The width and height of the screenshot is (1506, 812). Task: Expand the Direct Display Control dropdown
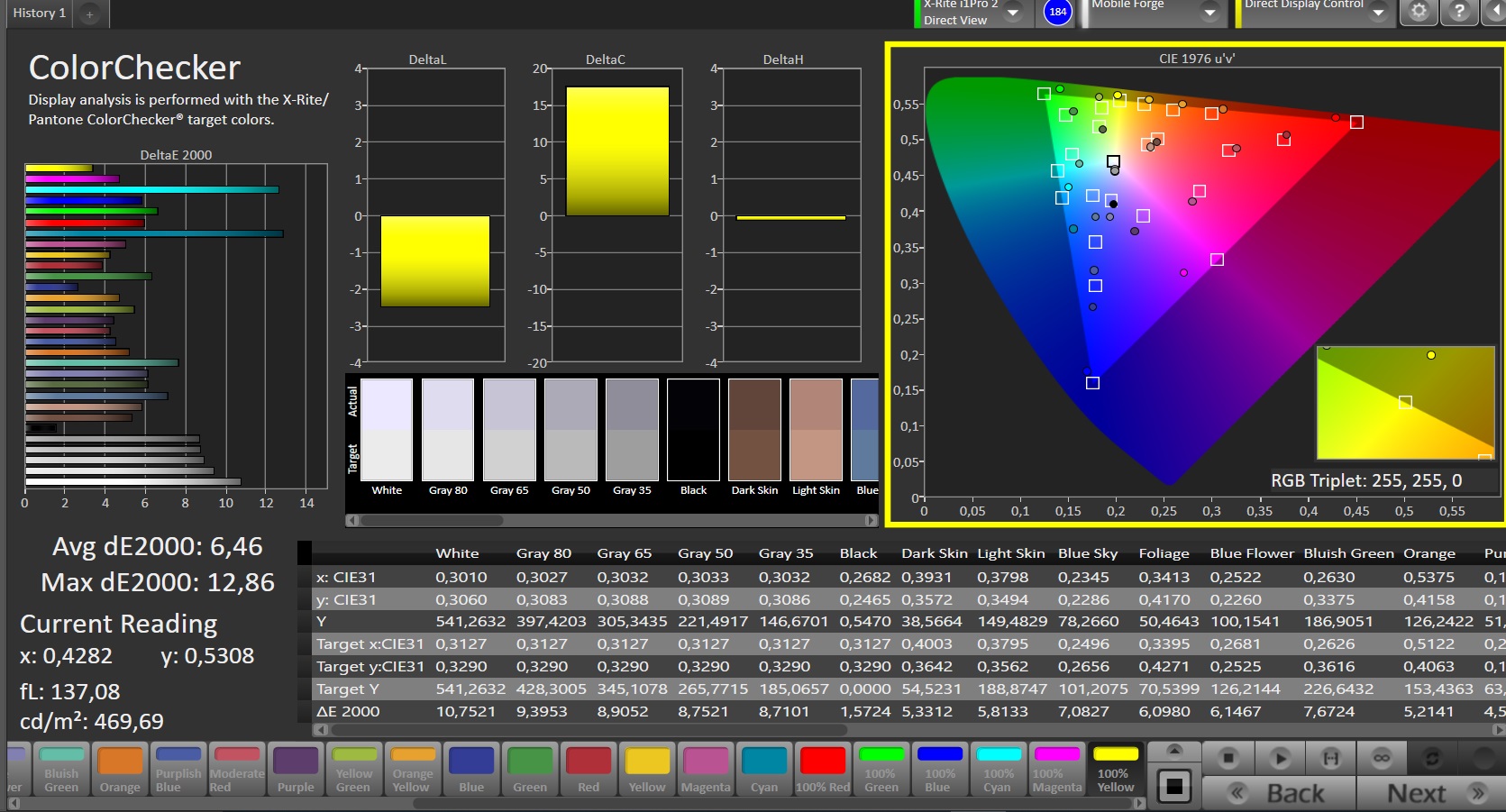pos(1378,13)
